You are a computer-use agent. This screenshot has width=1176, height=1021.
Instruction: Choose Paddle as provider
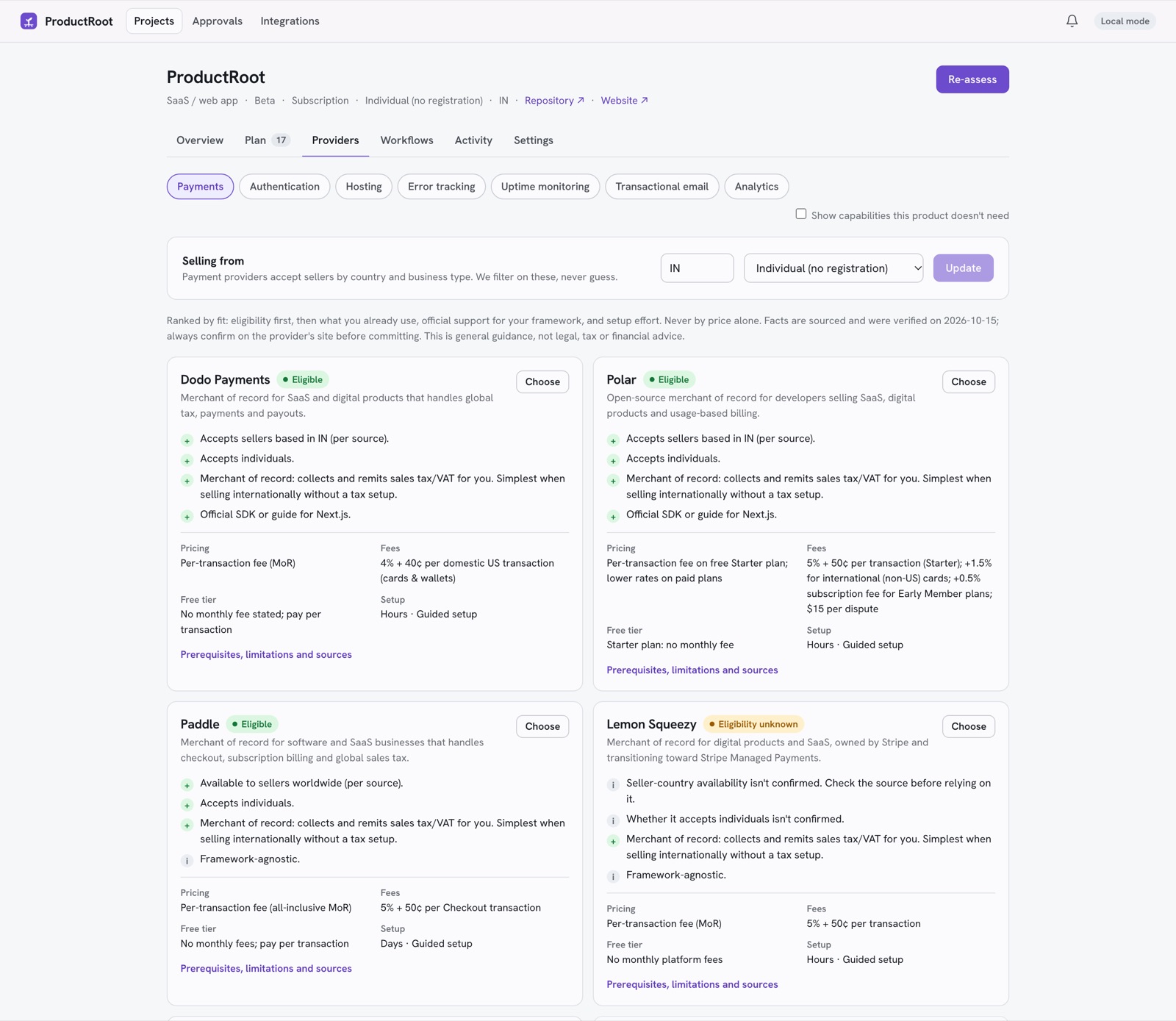[x=542, y=727]
